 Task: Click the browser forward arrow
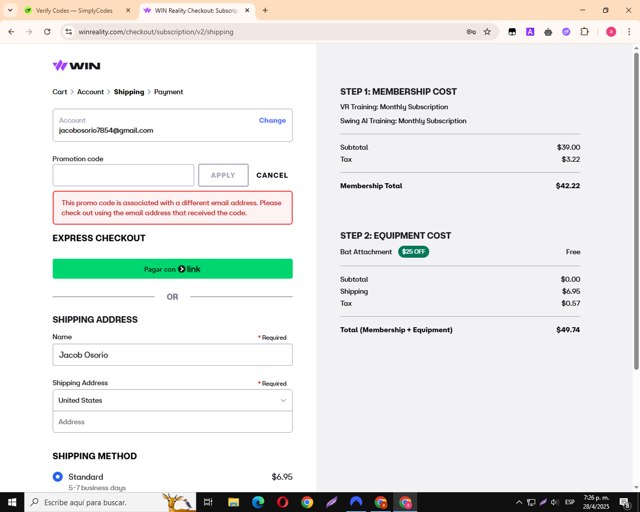point(29,32)
